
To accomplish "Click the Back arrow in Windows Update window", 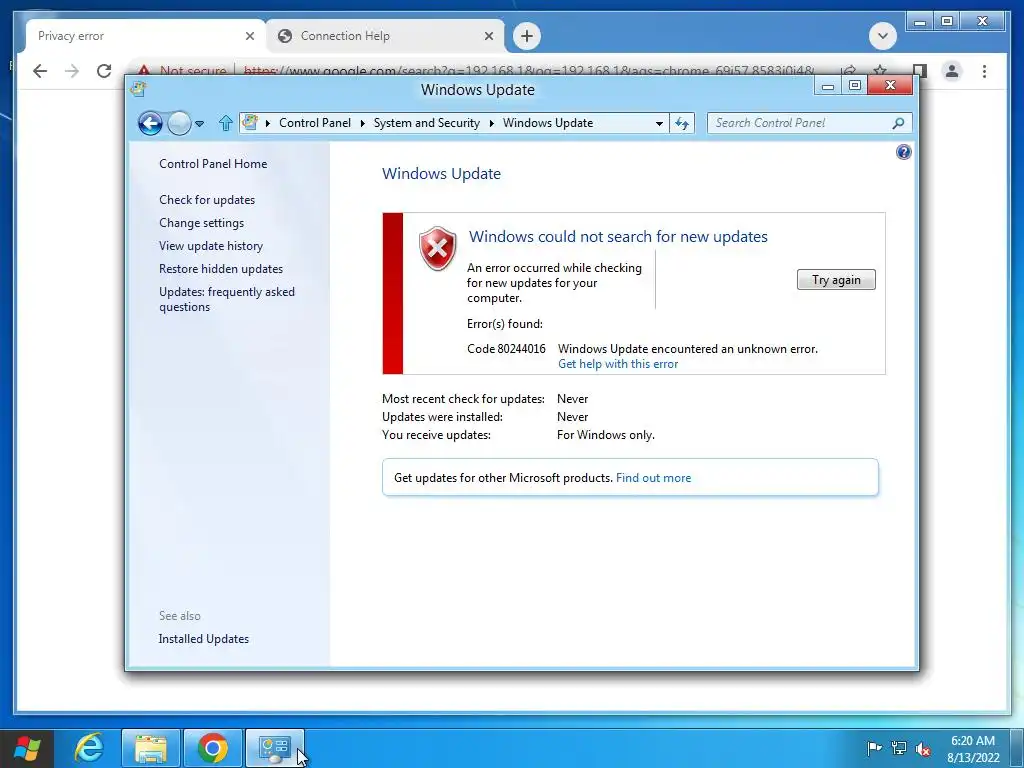I will [x=150, y=123].
